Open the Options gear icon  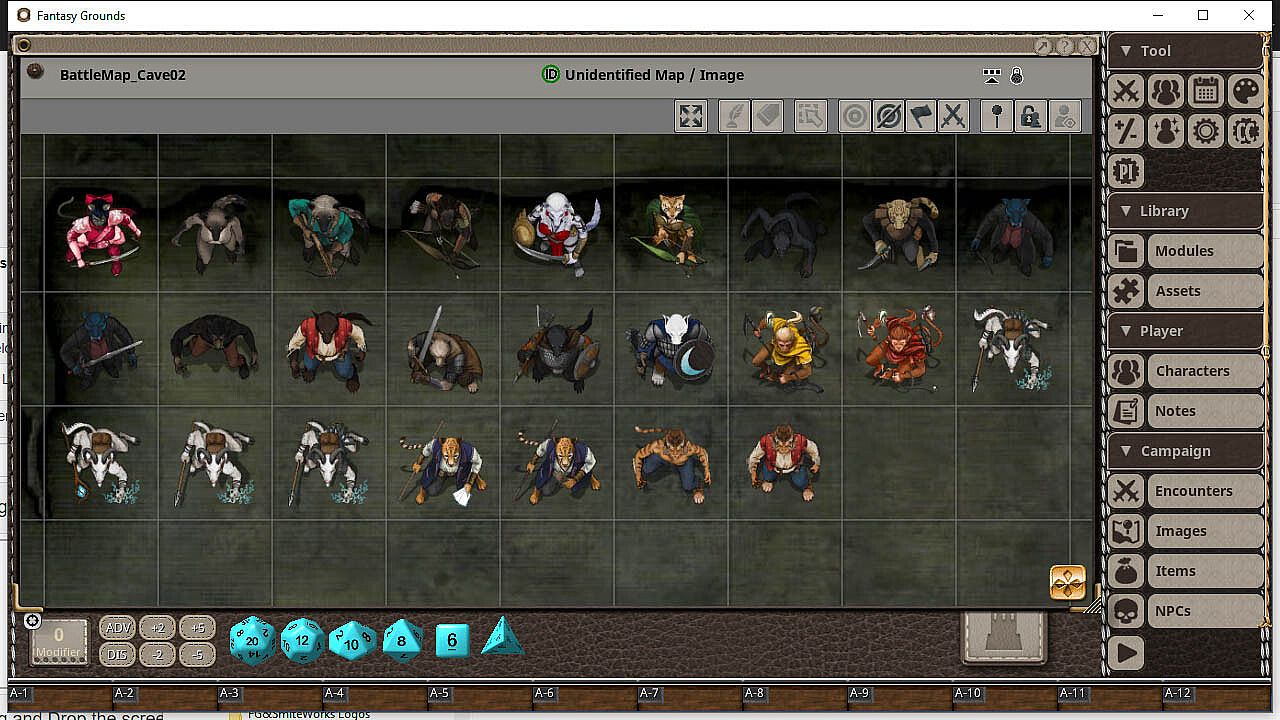(1206, 131)
